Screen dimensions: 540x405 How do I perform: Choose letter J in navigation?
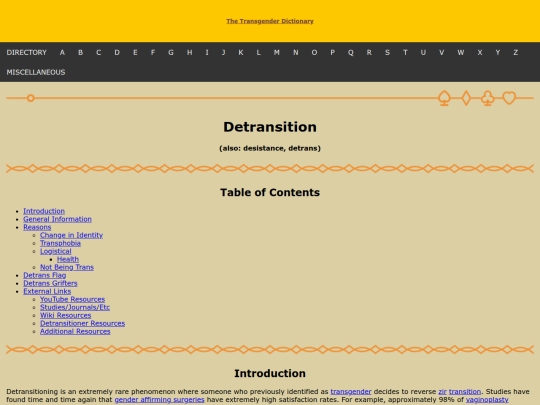coord(224,52)
